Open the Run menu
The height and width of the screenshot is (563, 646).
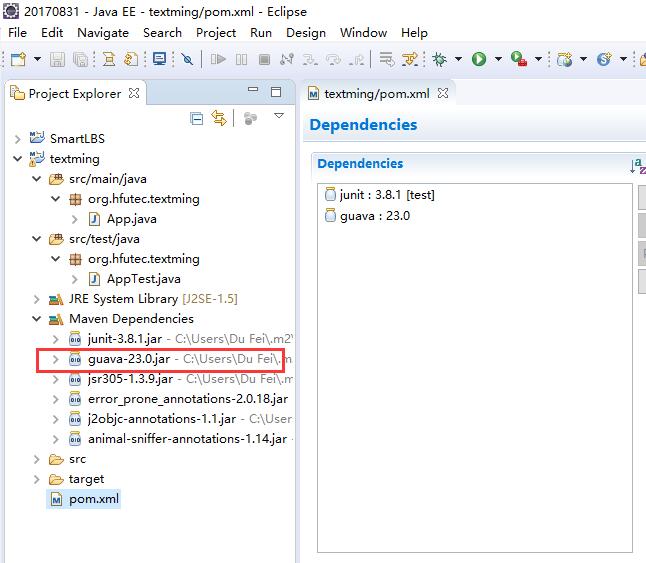(261, 33)
